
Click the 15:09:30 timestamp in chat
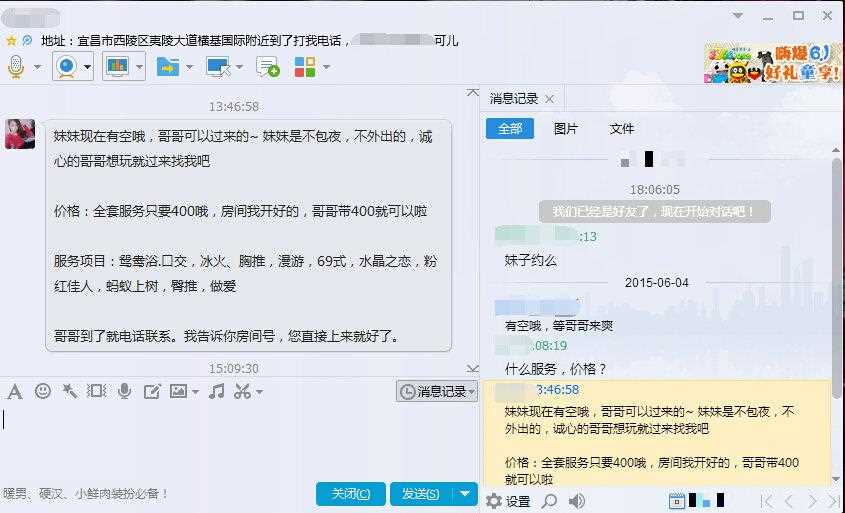[x=234, y=368]
